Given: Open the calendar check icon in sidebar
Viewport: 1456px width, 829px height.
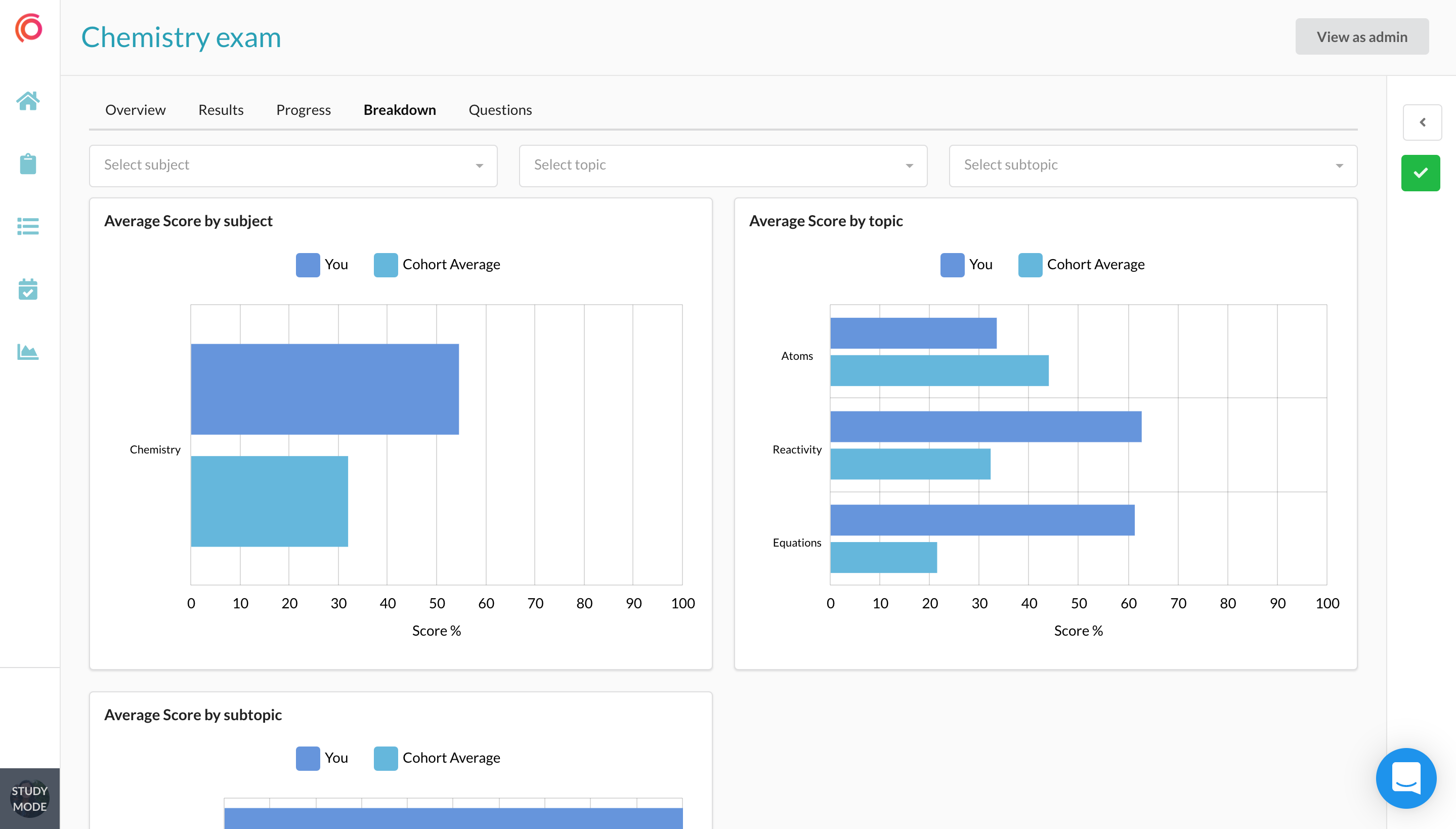Looking at the screenshot, I should click(27, 289).
